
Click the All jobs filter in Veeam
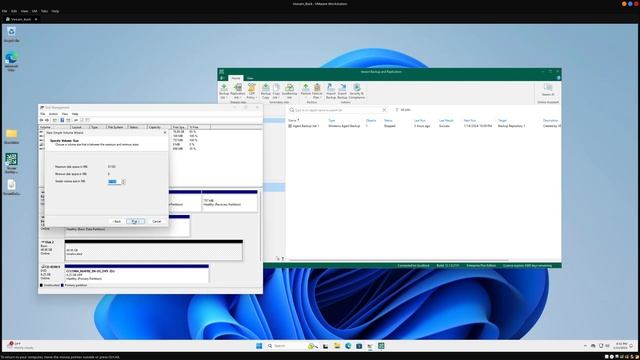click(403, 110)
